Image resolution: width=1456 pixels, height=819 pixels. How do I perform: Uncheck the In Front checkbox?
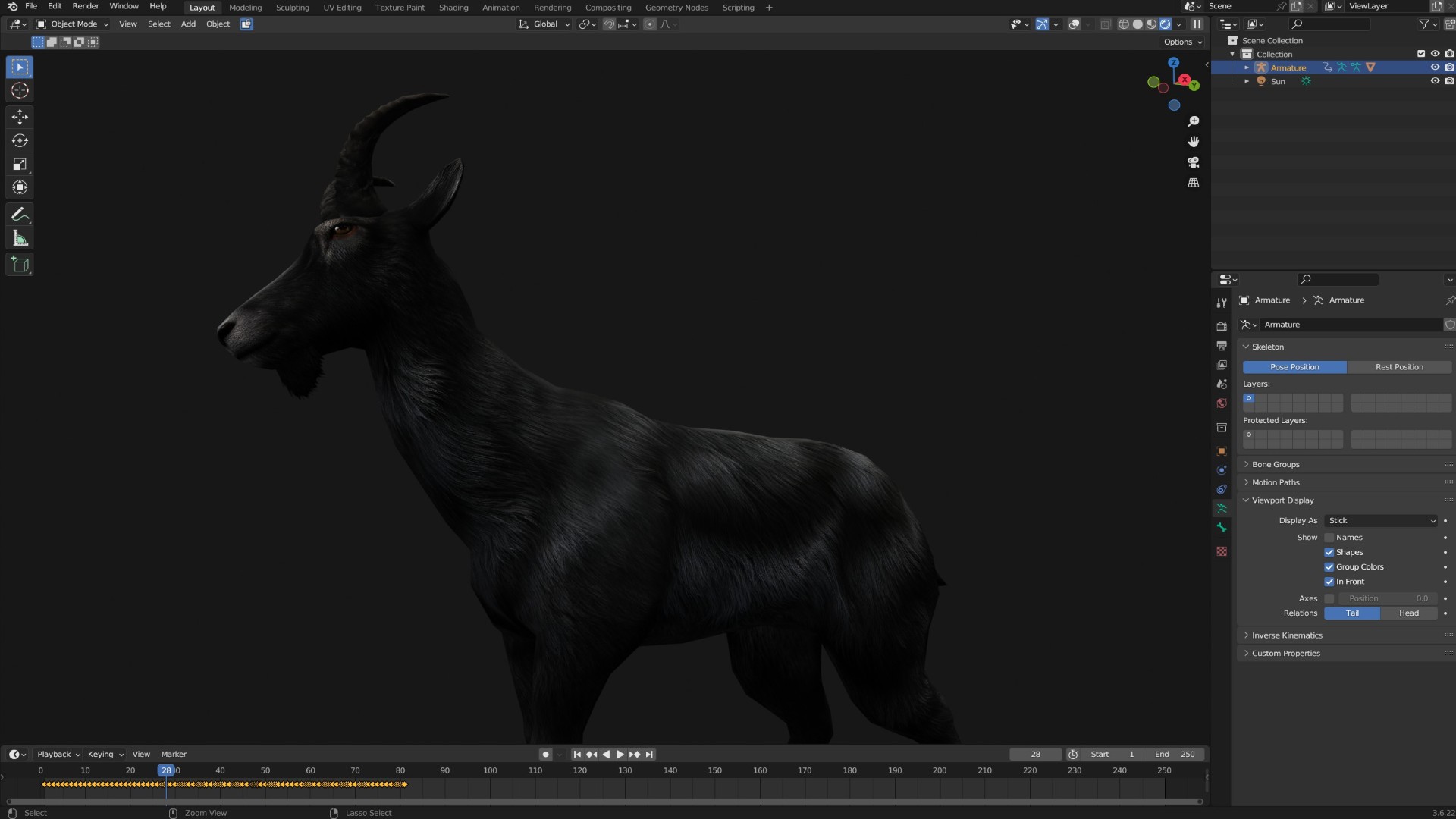click(1329, 582)
